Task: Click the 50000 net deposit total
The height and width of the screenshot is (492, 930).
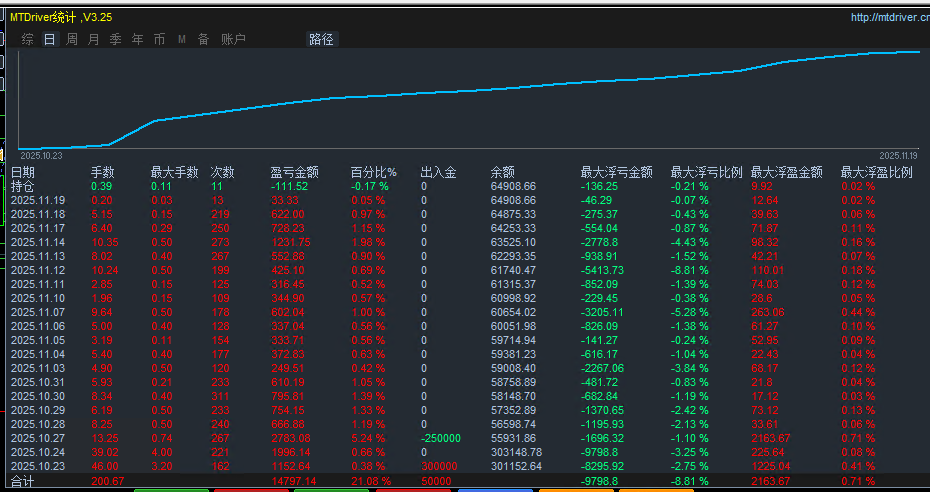Action: pos(436,481)
